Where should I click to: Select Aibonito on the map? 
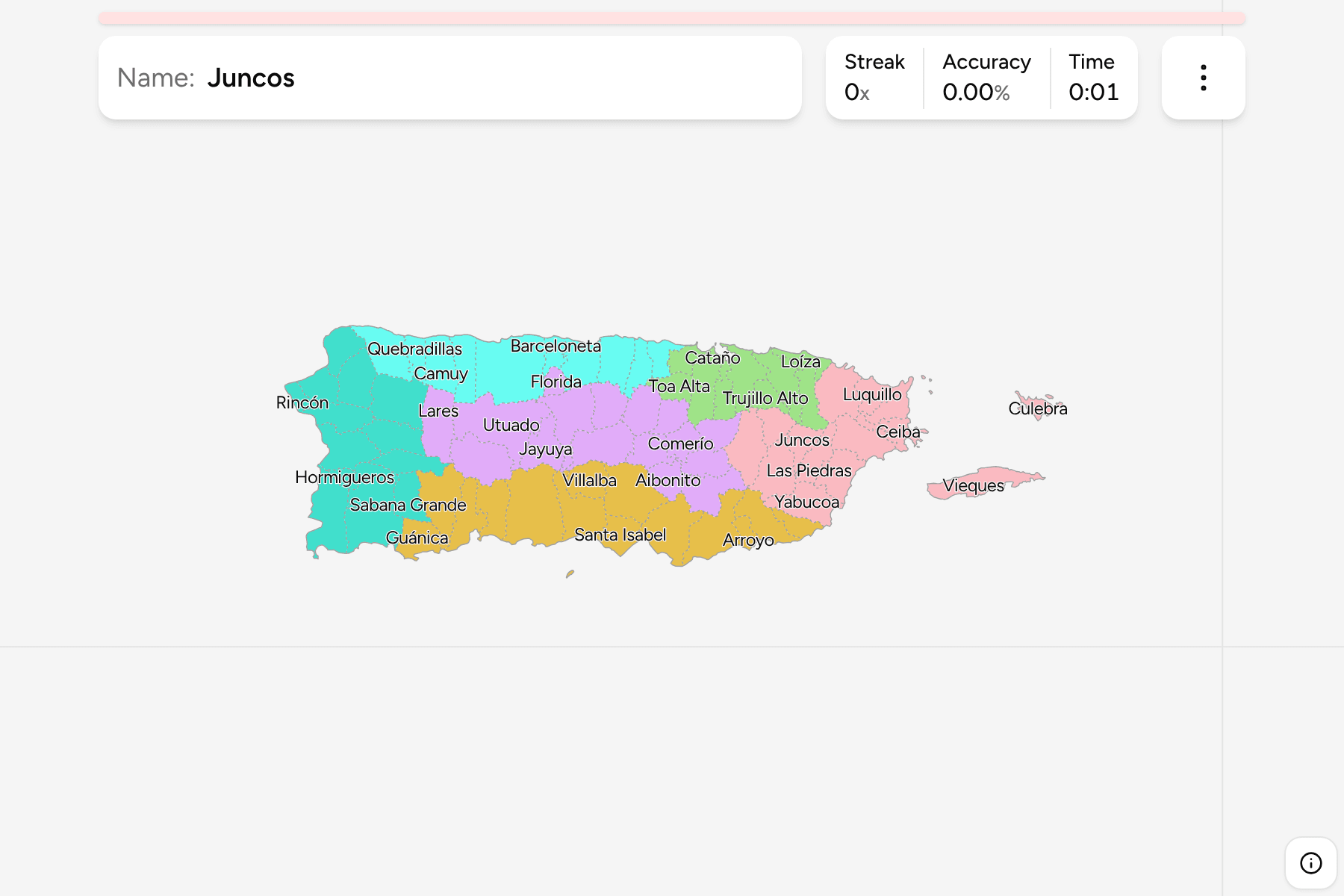668,480
